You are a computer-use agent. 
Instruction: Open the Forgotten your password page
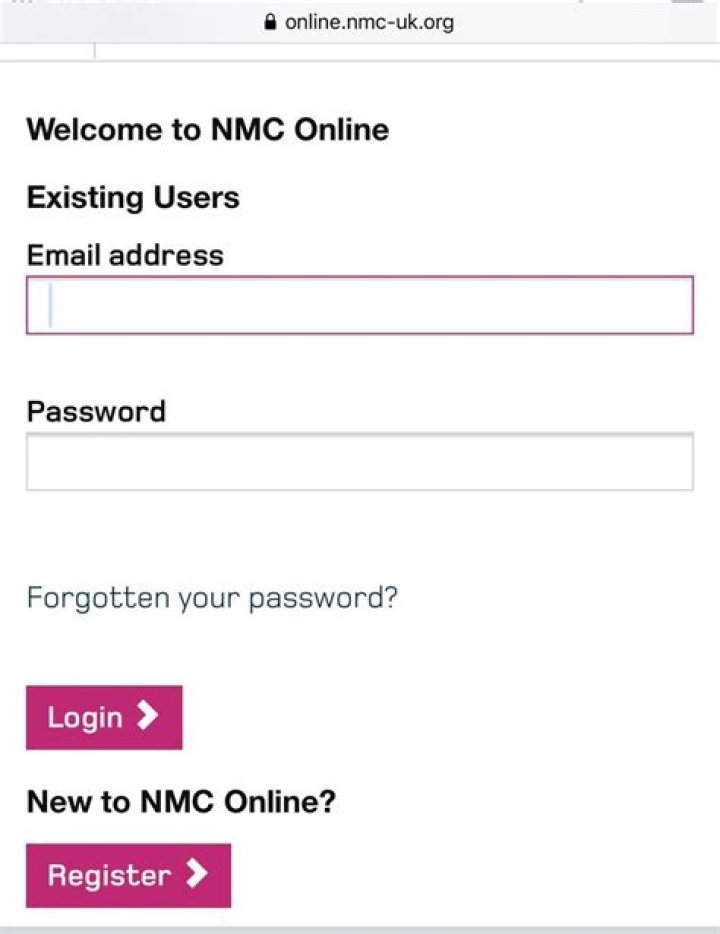(x=212, y=597)
